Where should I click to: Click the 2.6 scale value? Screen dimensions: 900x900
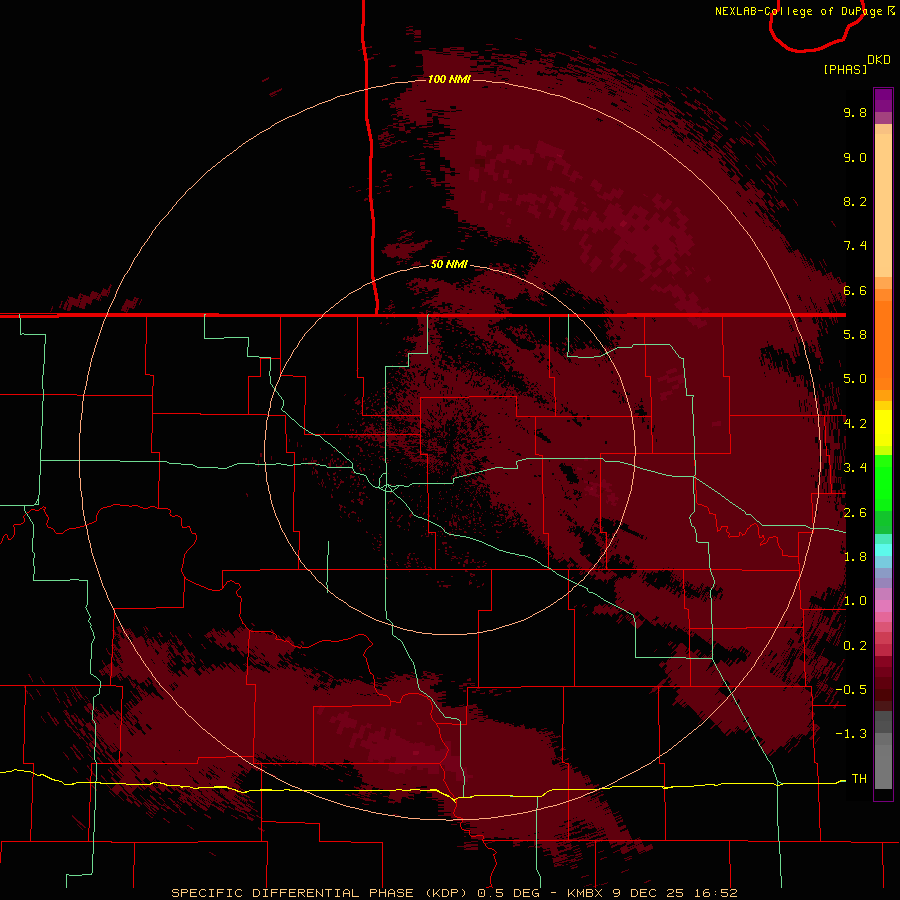tap(855, 513)
